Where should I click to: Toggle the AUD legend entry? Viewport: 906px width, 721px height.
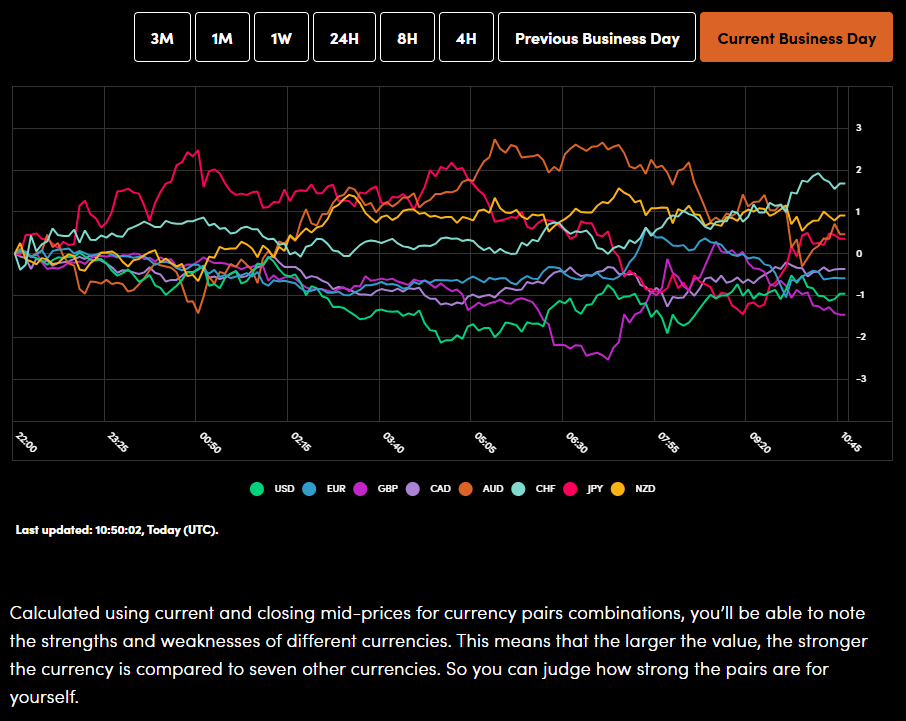[490, 489]
